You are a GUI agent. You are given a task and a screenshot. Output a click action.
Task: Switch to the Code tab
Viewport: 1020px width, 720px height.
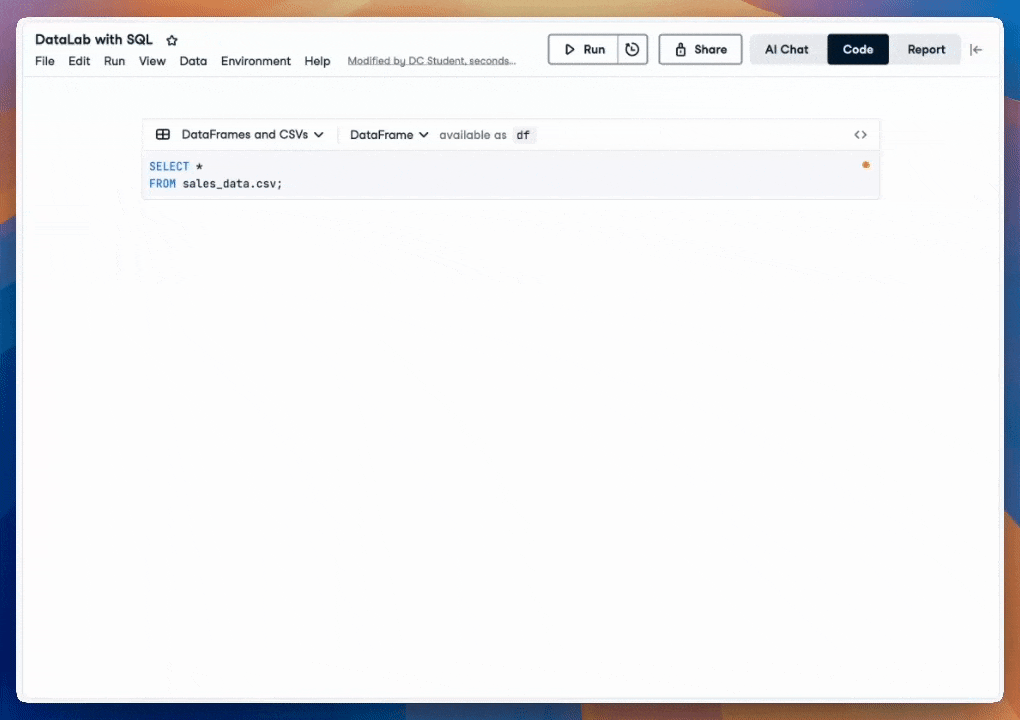pyautogui.click(x=858, y=49)
